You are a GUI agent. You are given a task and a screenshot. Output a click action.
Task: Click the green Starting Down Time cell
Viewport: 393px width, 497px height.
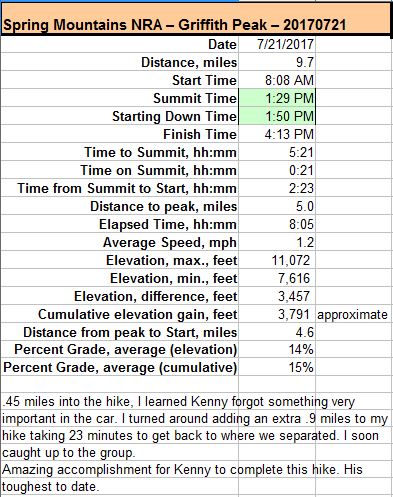tap(277, 116)
